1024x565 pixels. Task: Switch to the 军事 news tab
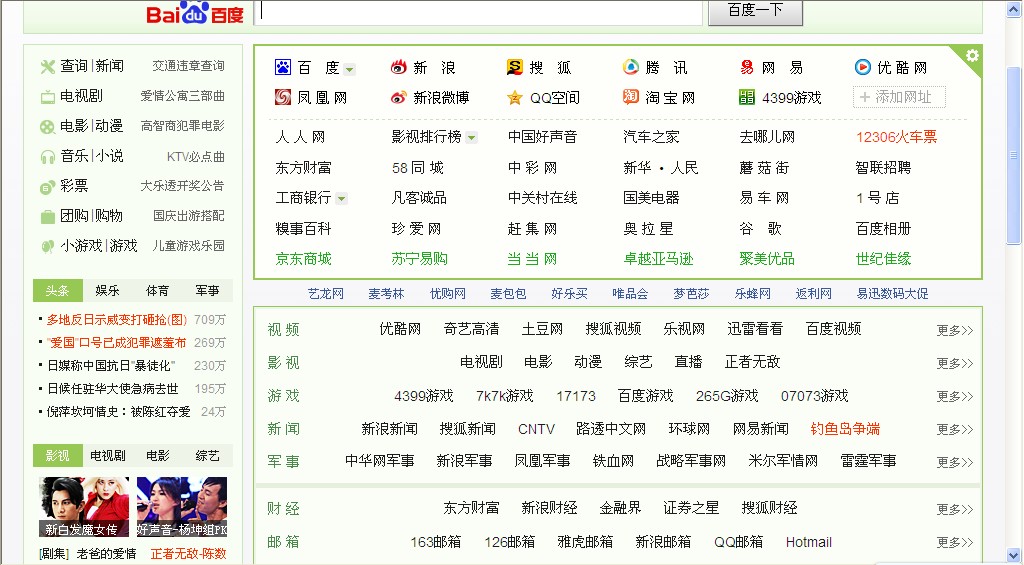point(207,291)
